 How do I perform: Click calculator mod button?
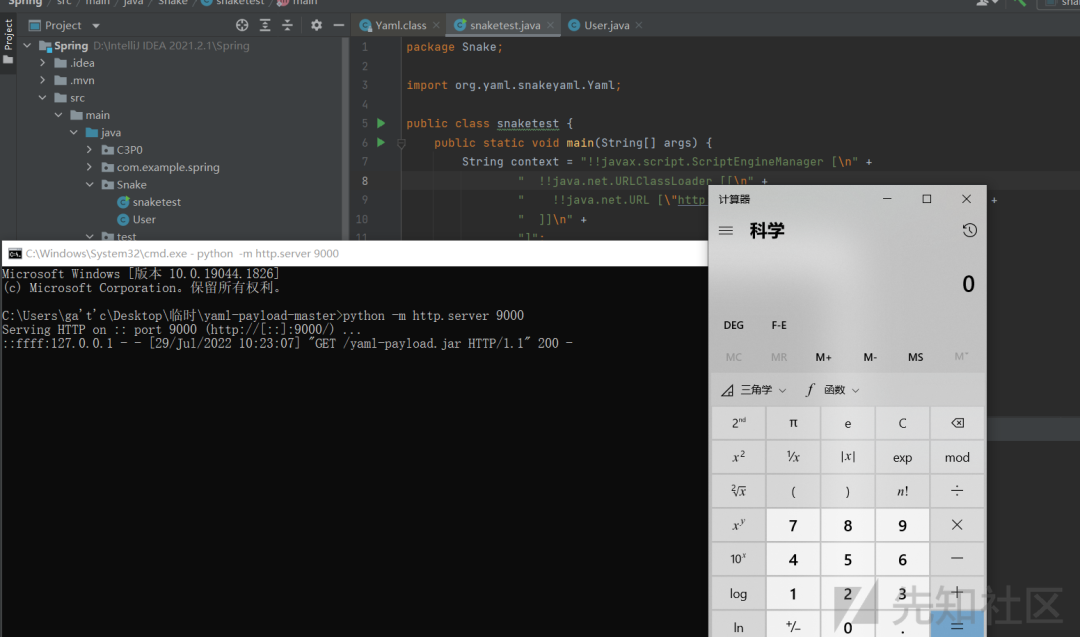tap(957, 457)
